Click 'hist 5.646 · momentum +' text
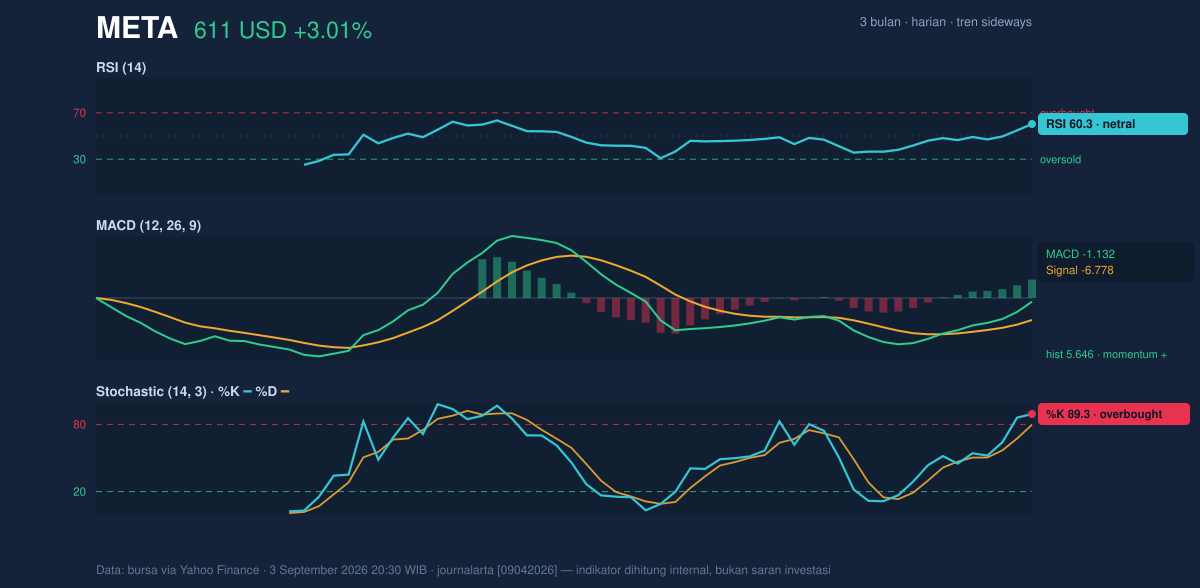Screen dimensions: 1200x588 point(1106,354)
